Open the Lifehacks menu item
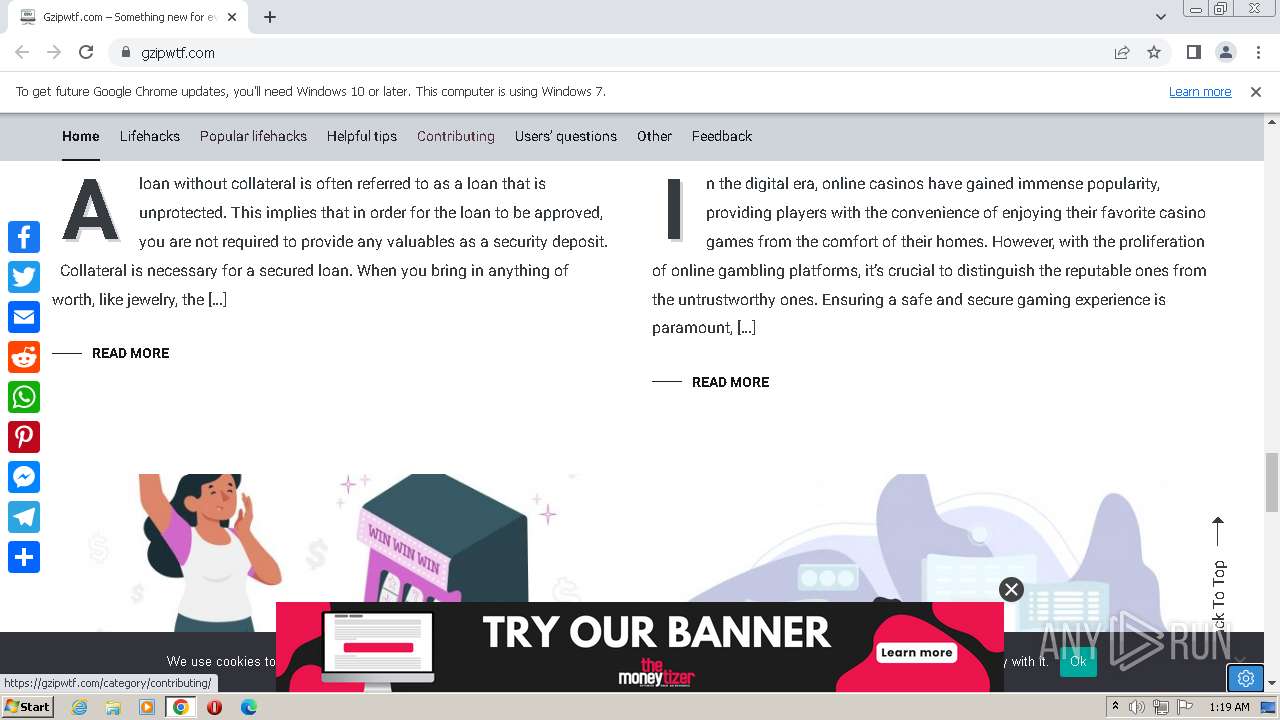Screen dimensions: 1280x720 150,136
